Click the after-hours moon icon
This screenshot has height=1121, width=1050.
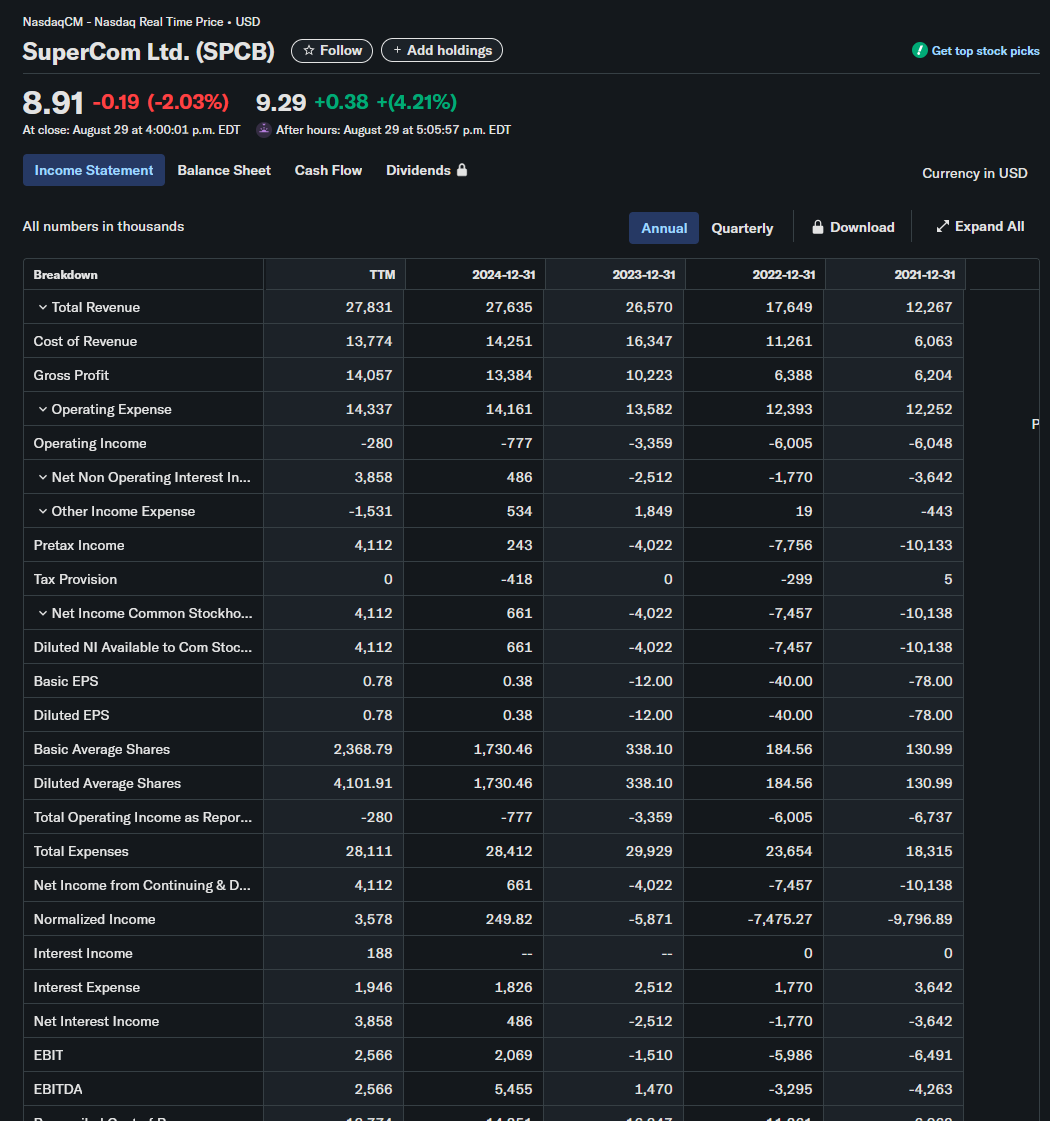point(264,129)
